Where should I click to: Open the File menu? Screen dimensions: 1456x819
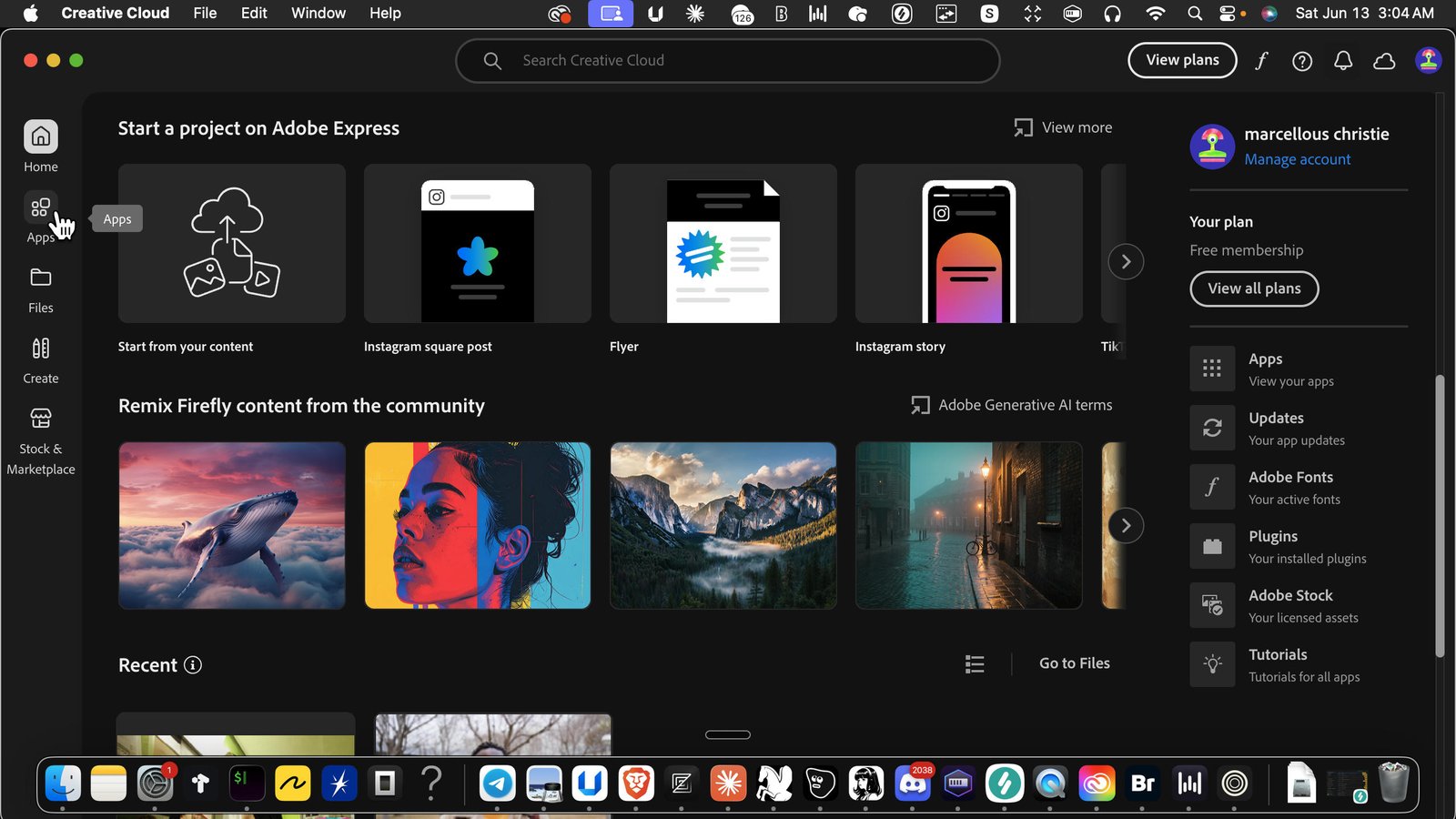(x=205, y=13)
